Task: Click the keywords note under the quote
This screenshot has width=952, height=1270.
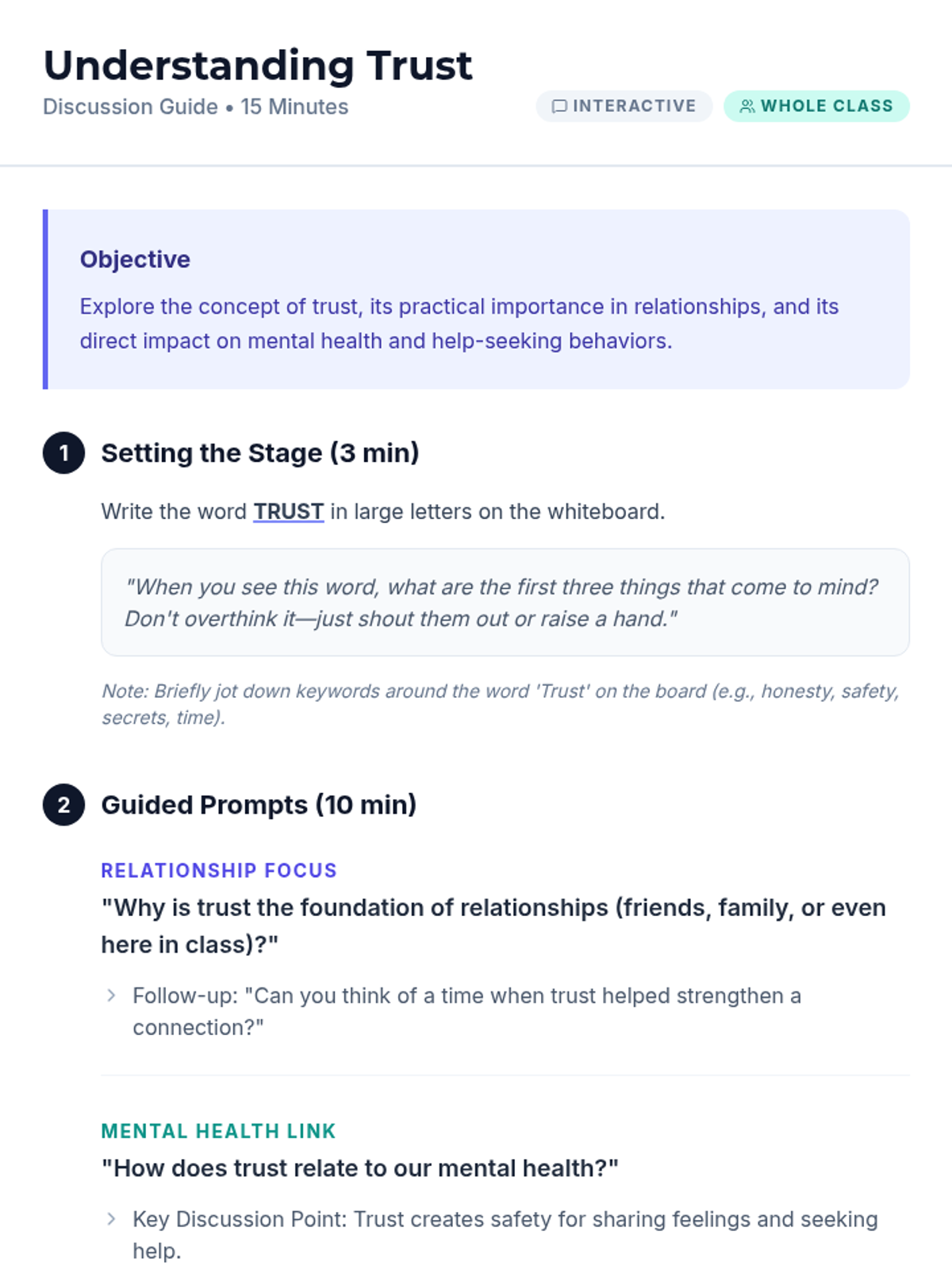Action: (x=500, y=704)
